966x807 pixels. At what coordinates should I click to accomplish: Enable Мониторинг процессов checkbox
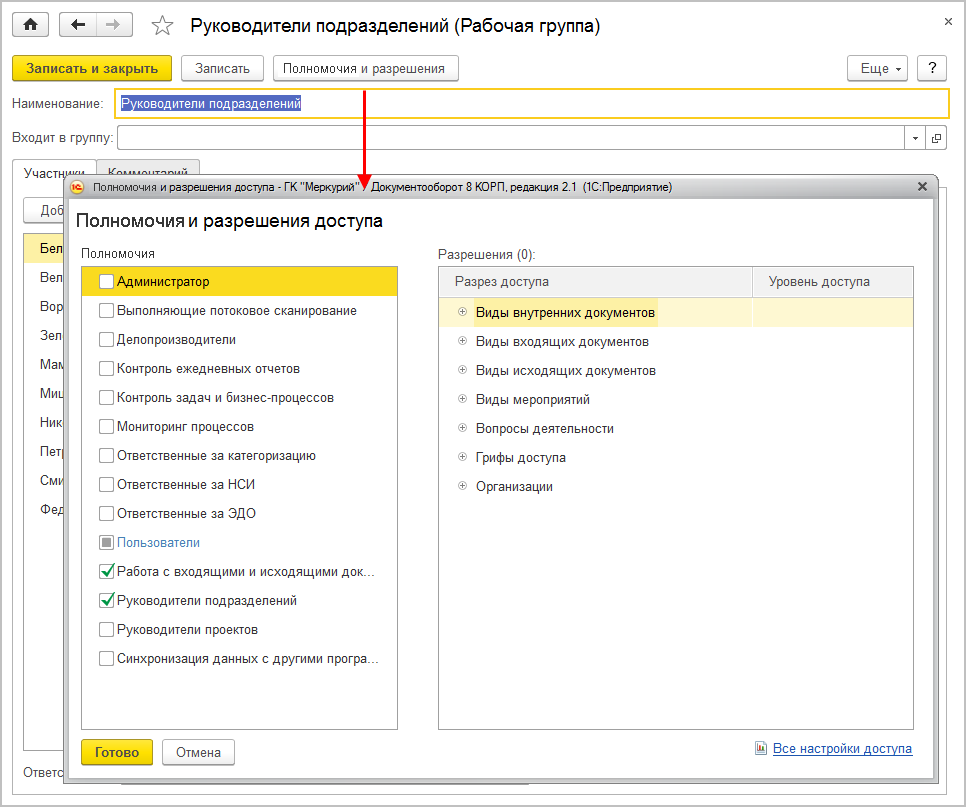[107, 426]
